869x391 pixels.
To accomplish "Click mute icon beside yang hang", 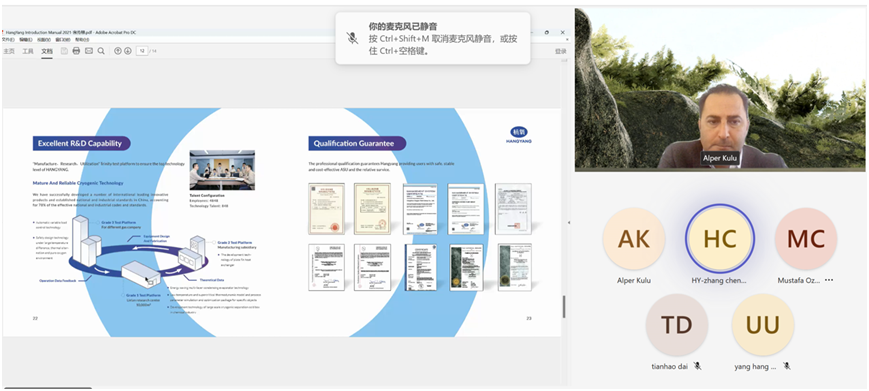I will [786, 366].
